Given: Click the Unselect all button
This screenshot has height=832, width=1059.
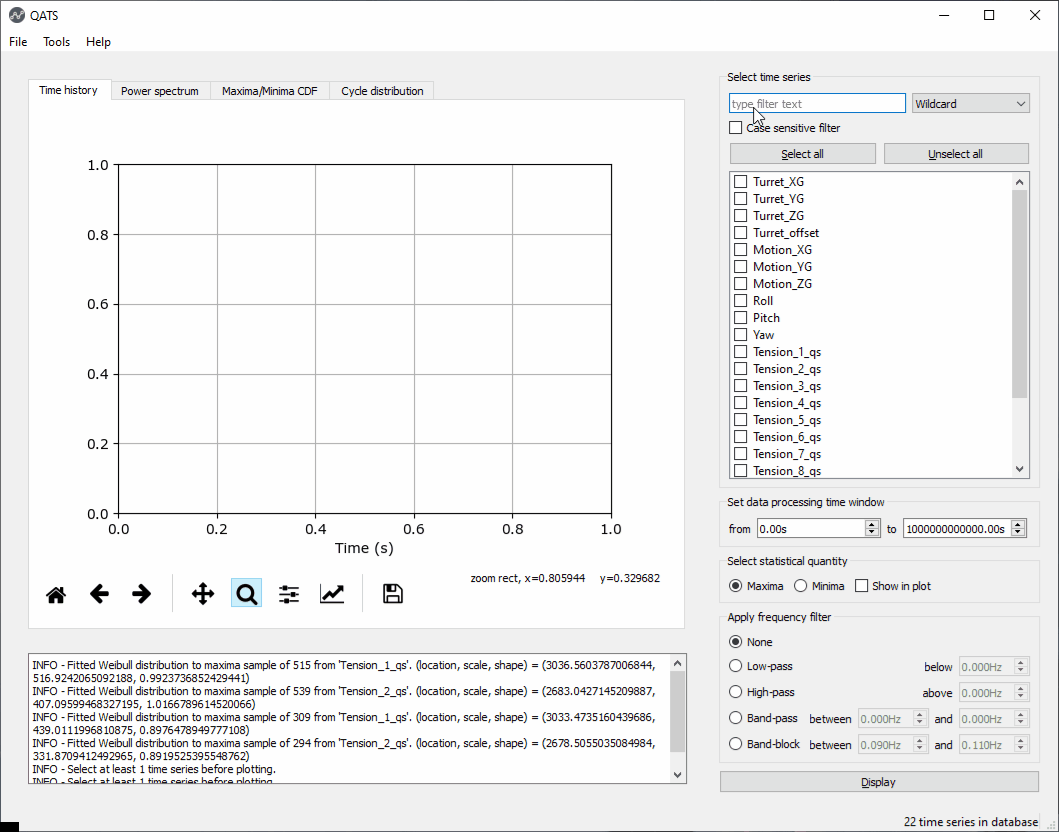Looking at the screenshot, I should (956, 154).
